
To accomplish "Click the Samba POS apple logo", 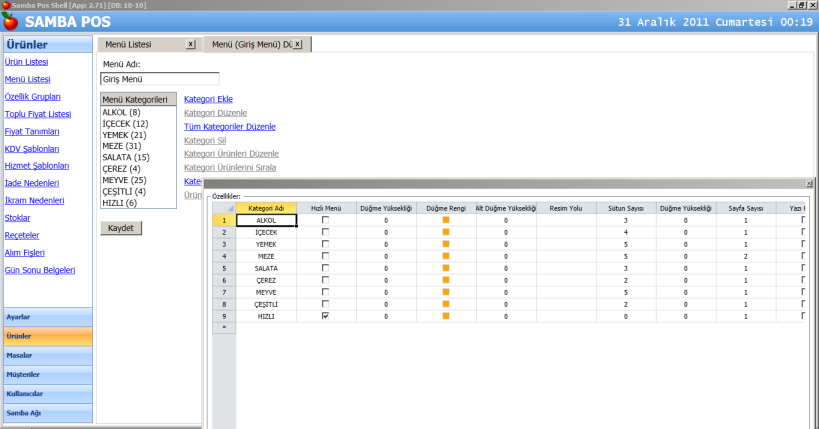I will (x=11, y=22).
